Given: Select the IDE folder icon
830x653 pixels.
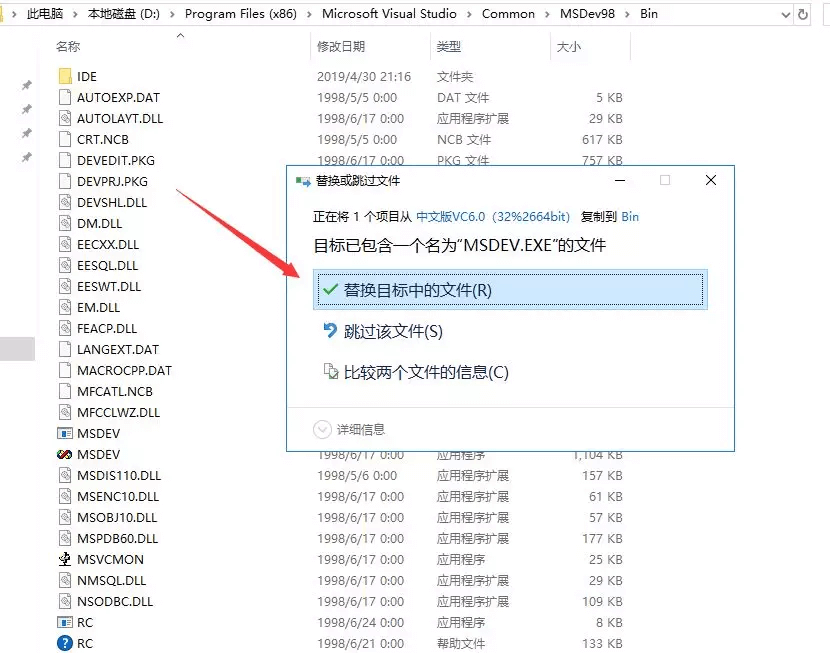Looking at the screenshot, I should [x=65, y=76].
